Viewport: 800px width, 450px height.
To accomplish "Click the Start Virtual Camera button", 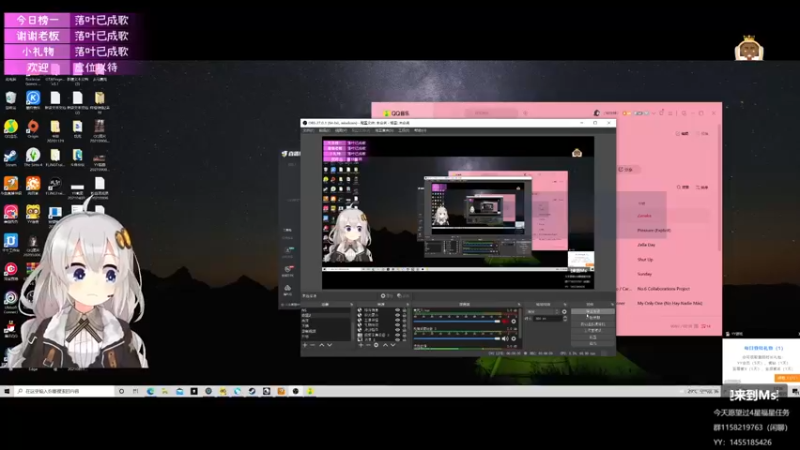I will click(x=592, y=324).
